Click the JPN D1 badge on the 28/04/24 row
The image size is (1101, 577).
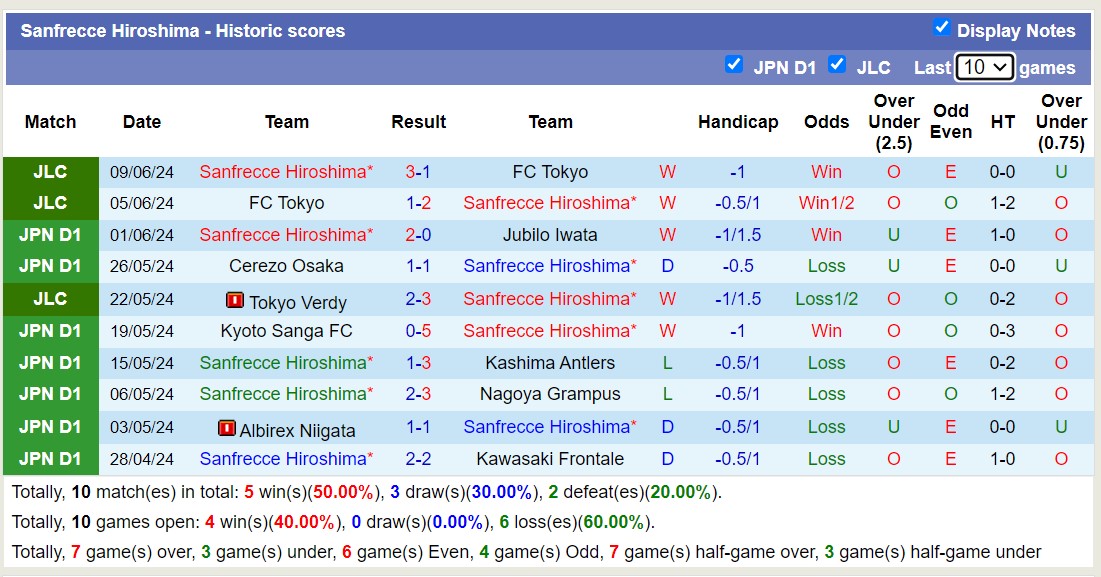click(50, 459)
